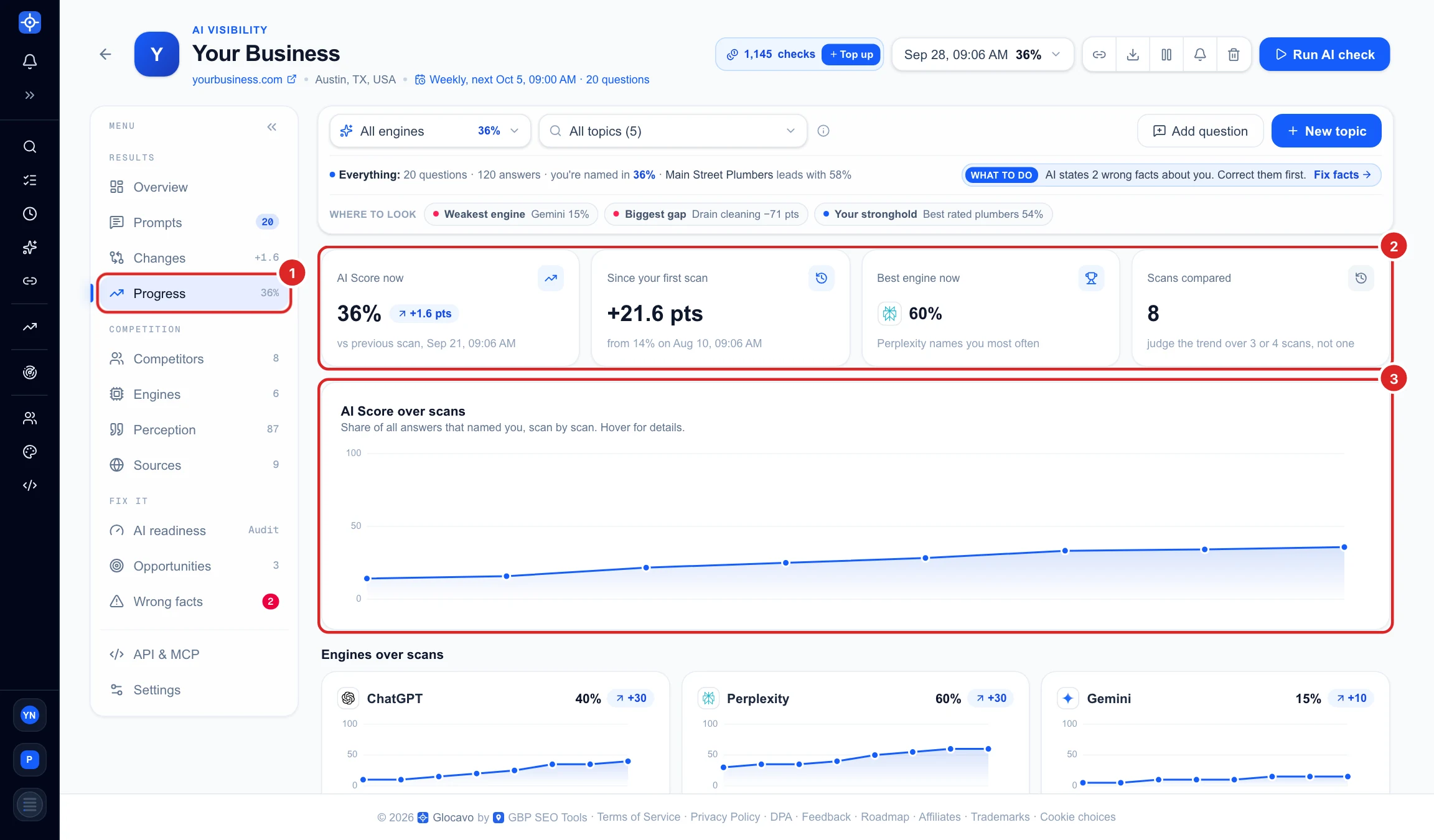The height and width of the screenshot is (840, 1434).
Task: Select Changes in the menu
Action: [194, 258]
